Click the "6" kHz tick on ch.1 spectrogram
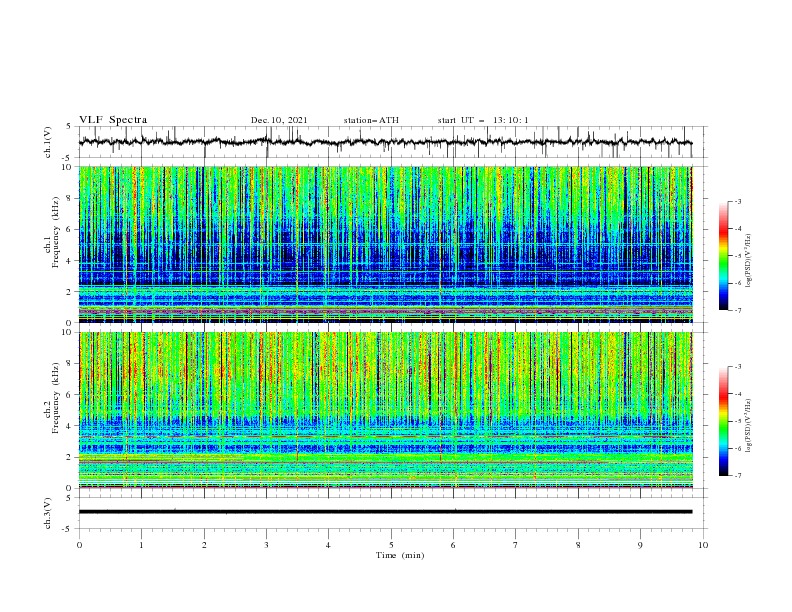The width and height of the screenshot is (792, 612). [x=70, y=230]
